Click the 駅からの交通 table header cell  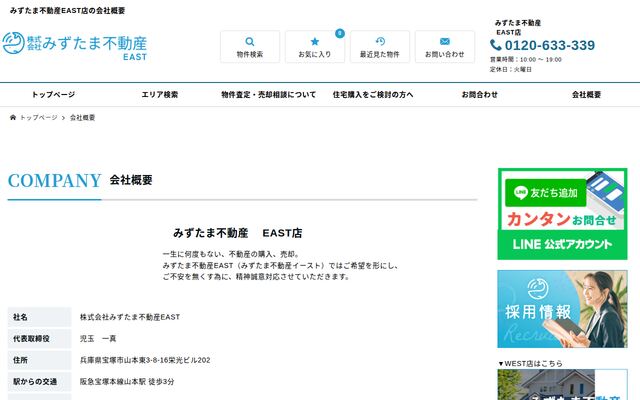pyautogui.click(x=39, y=382)
